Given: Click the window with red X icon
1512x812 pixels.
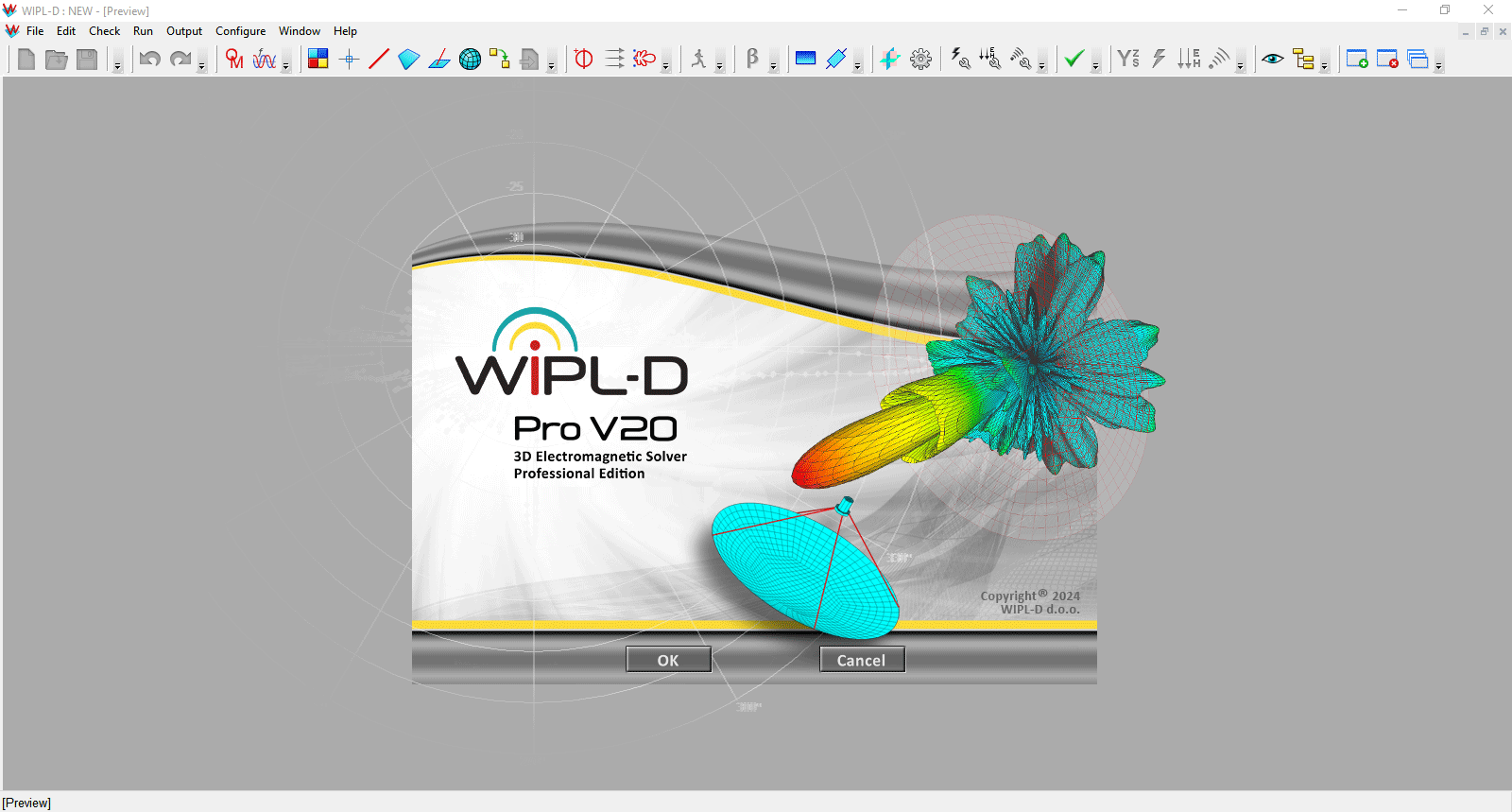Looking at the screenshot, I should point(1387,60).
